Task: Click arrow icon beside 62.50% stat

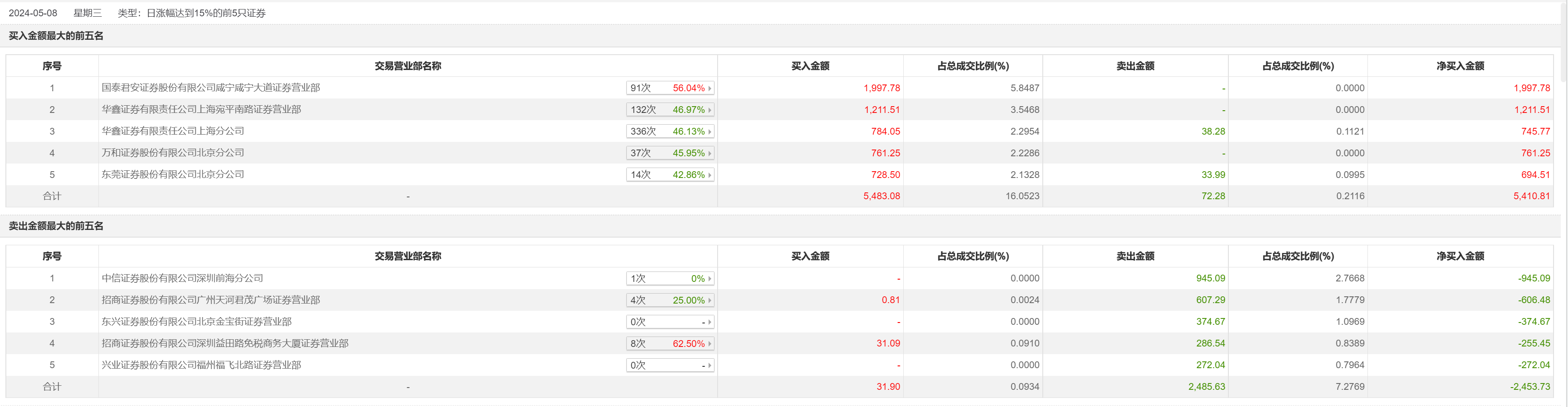Action: tap(710, 344)
